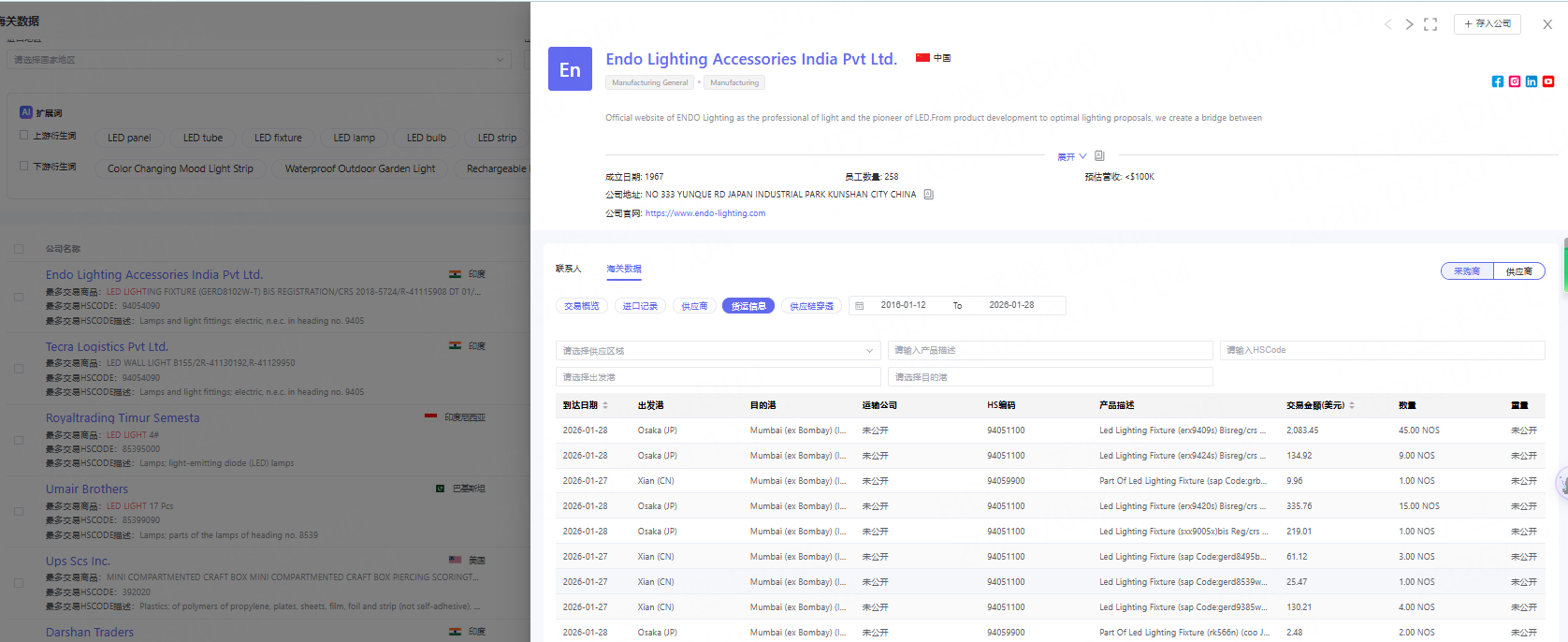Check the 上游衍生词 checkbox
1568x642 pixels.
(x=24, y=136)
